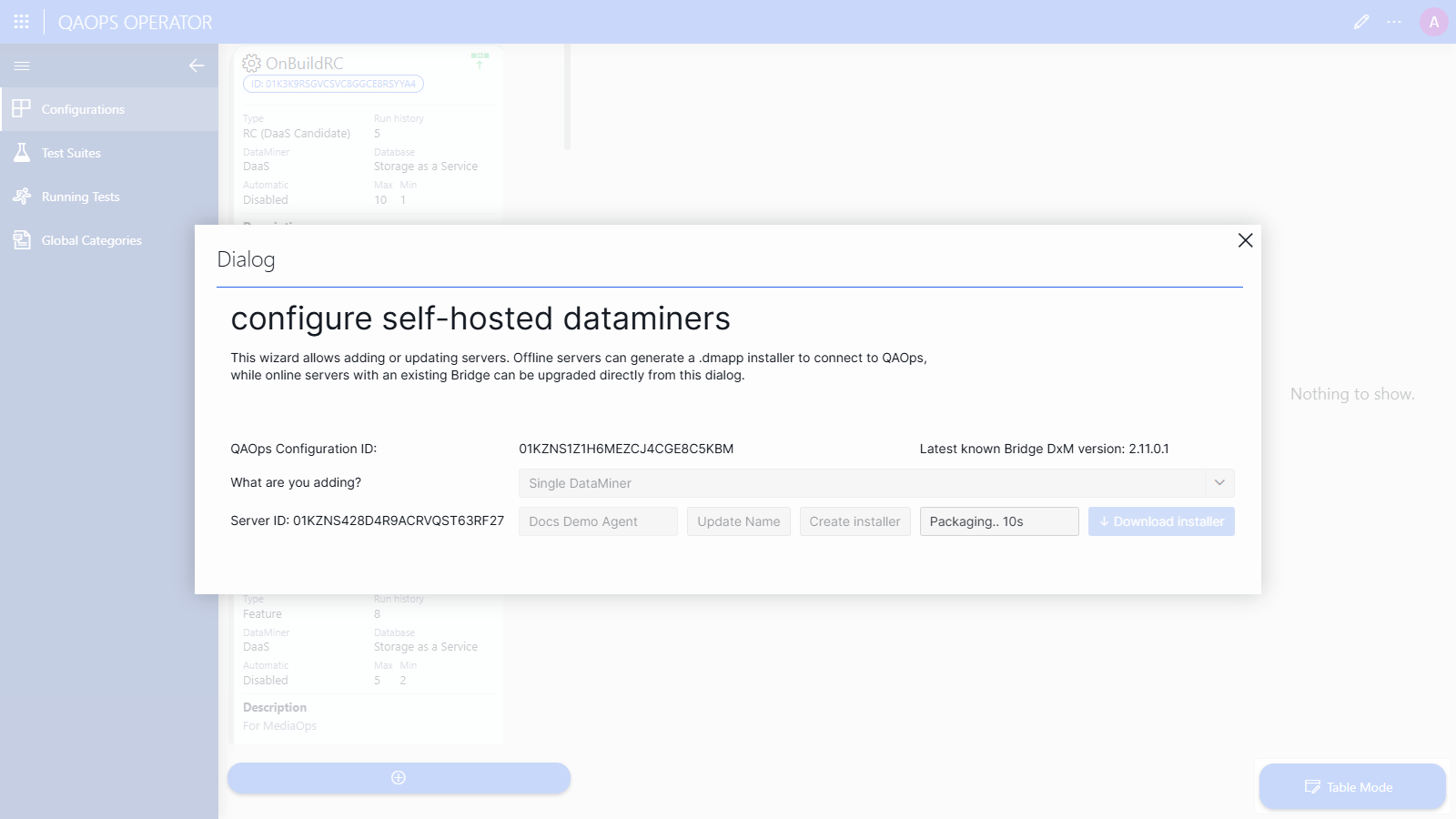Open Global Categories in the sidebar
Viewport: 1456px width, 819px height.
[109, 240]
